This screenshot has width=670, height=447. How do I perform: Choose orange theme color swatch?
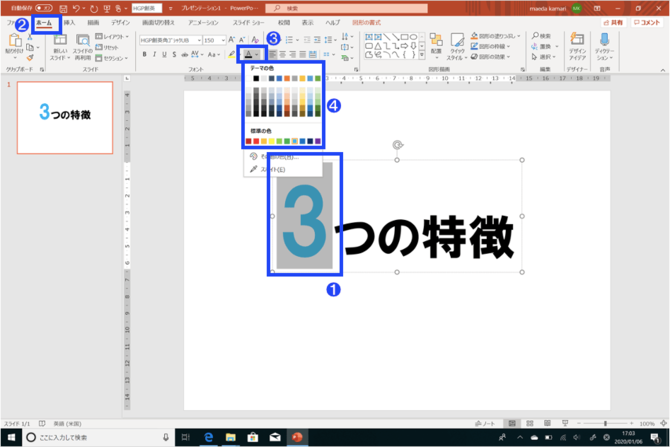[287, 78]
